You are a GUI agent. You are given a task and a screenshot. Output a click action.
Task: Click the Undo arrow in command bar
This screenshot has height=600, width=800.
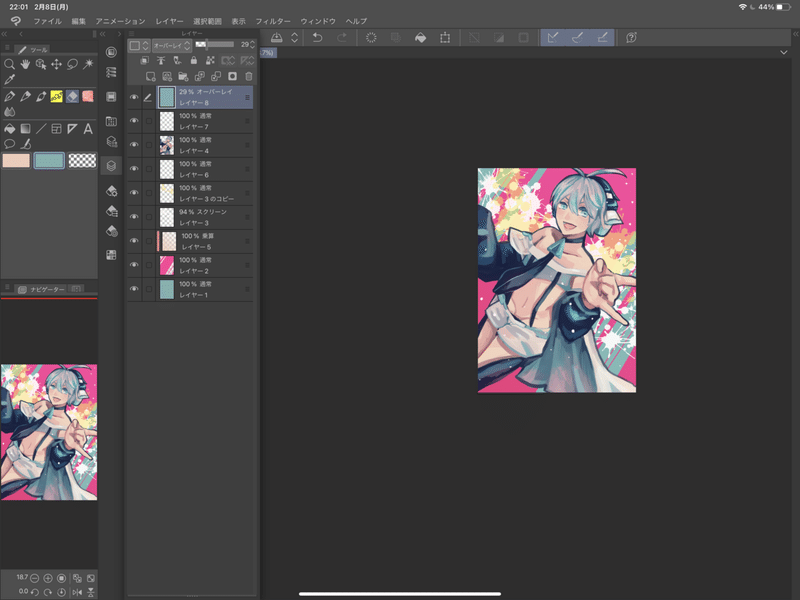click(x=317, y=37)
